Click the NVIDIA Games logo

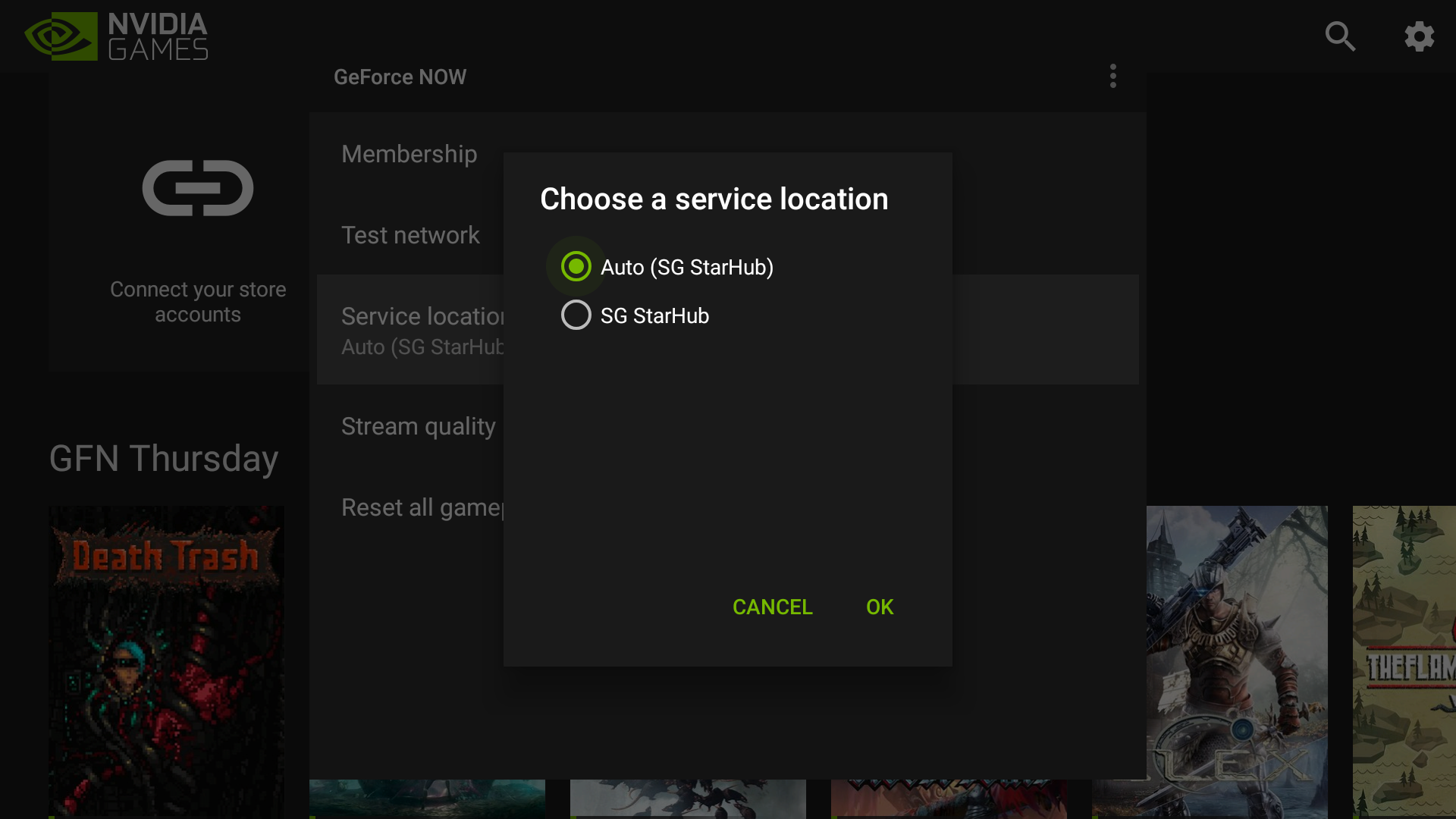click(116, 36)
